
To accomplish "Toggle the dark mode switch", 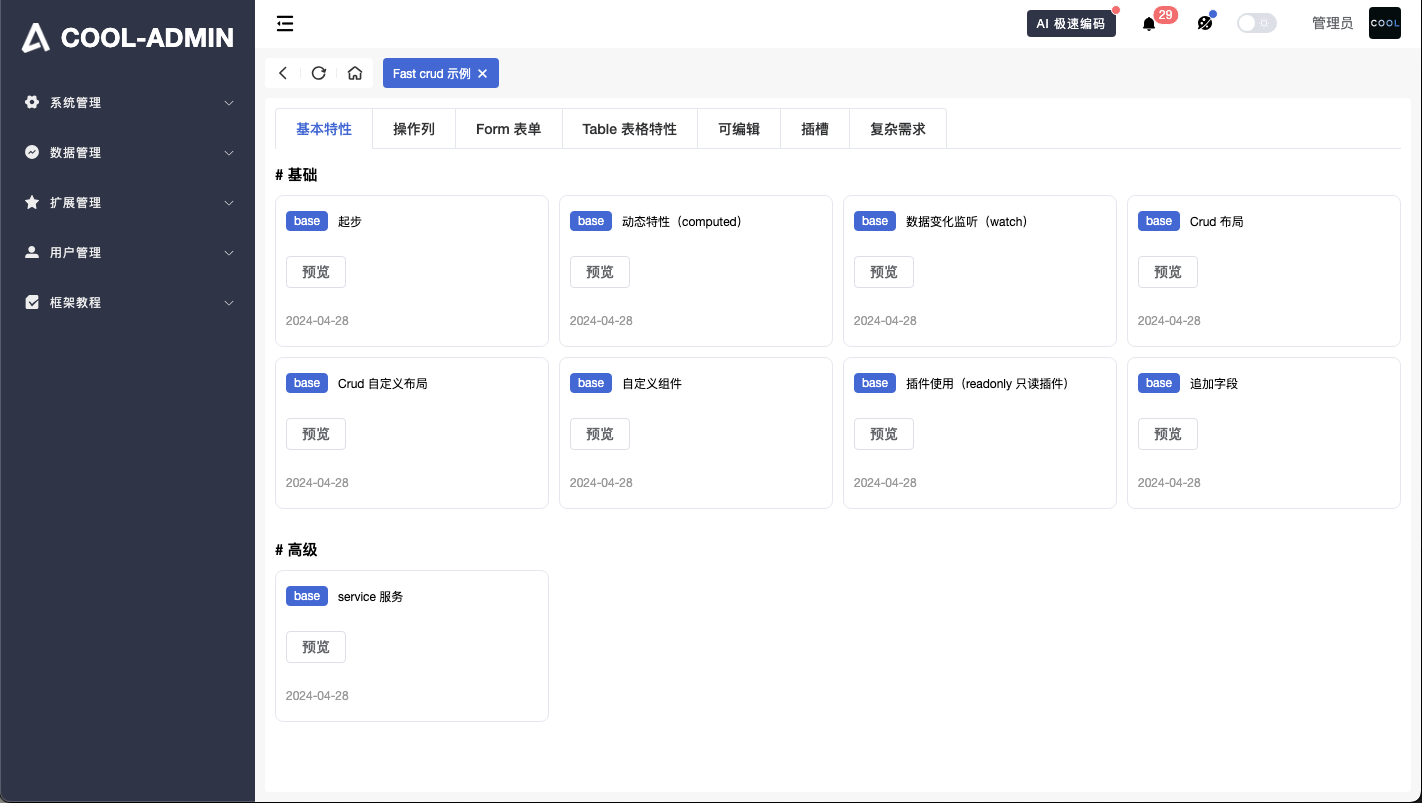I will (1256, 22).
